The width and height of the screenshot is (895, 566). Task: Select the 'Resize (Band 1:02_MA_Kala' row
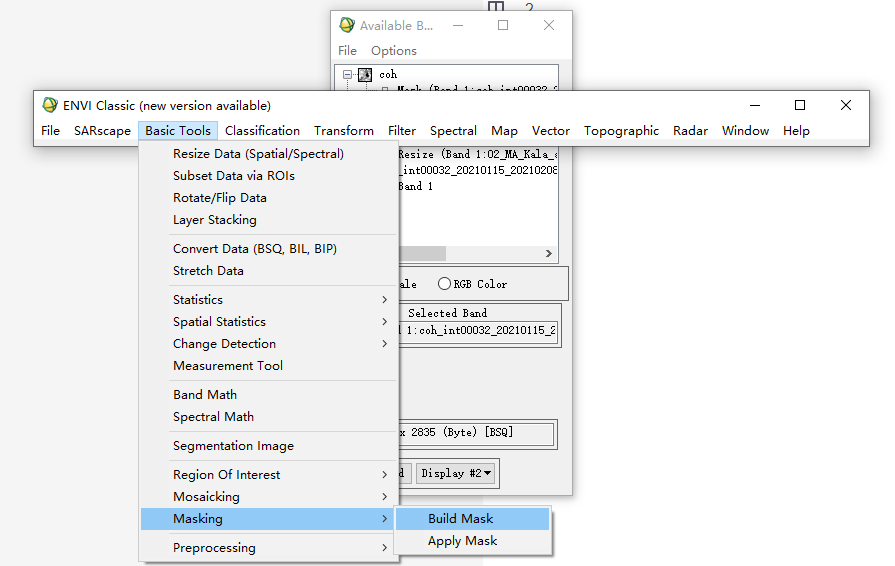477,154
